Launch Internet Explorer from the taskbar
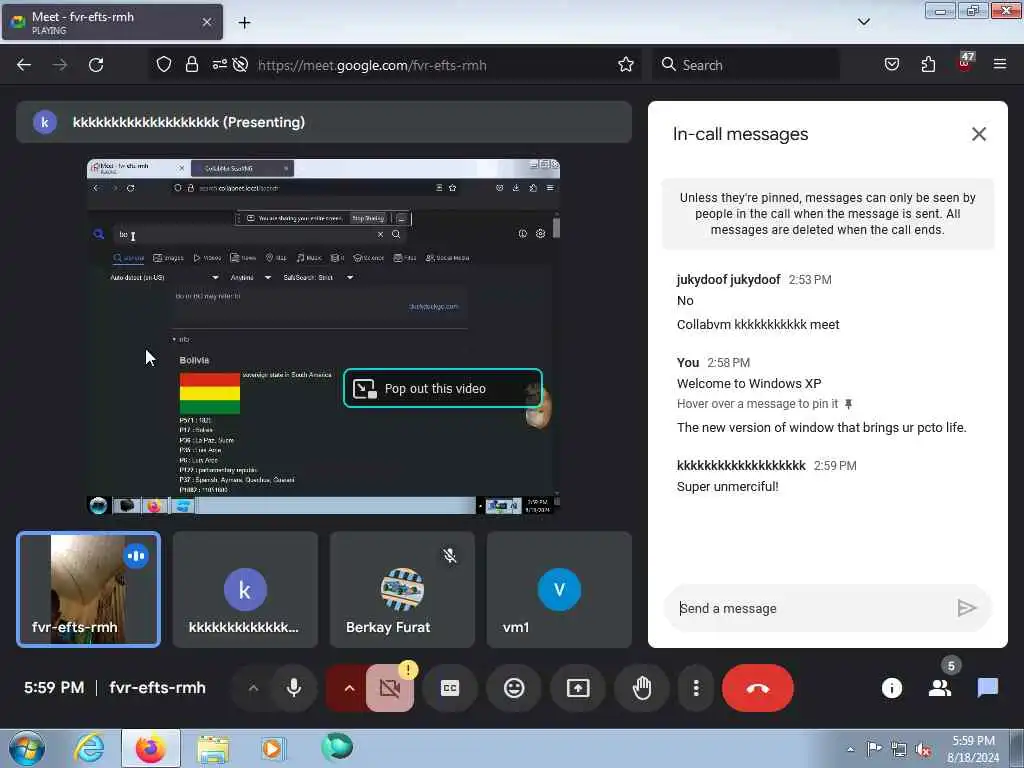Screen dimensions: 1024x768 tap(88, 748)
